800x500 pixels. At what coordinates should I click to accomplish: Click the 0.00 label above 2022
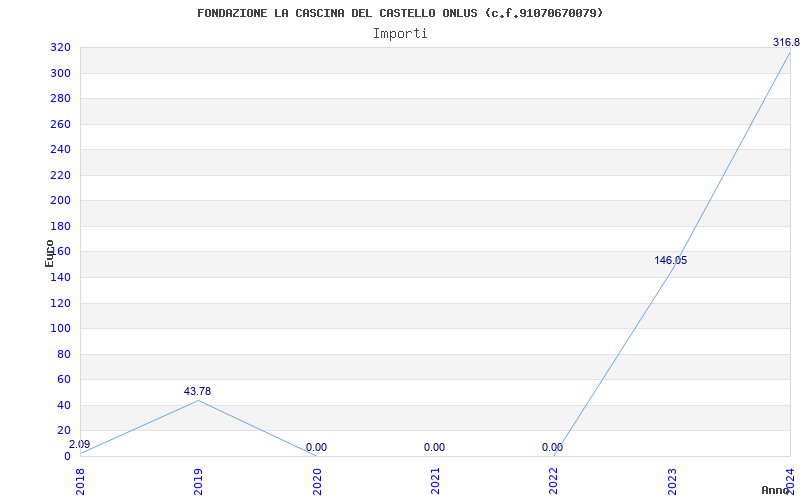tap(553, 447)
